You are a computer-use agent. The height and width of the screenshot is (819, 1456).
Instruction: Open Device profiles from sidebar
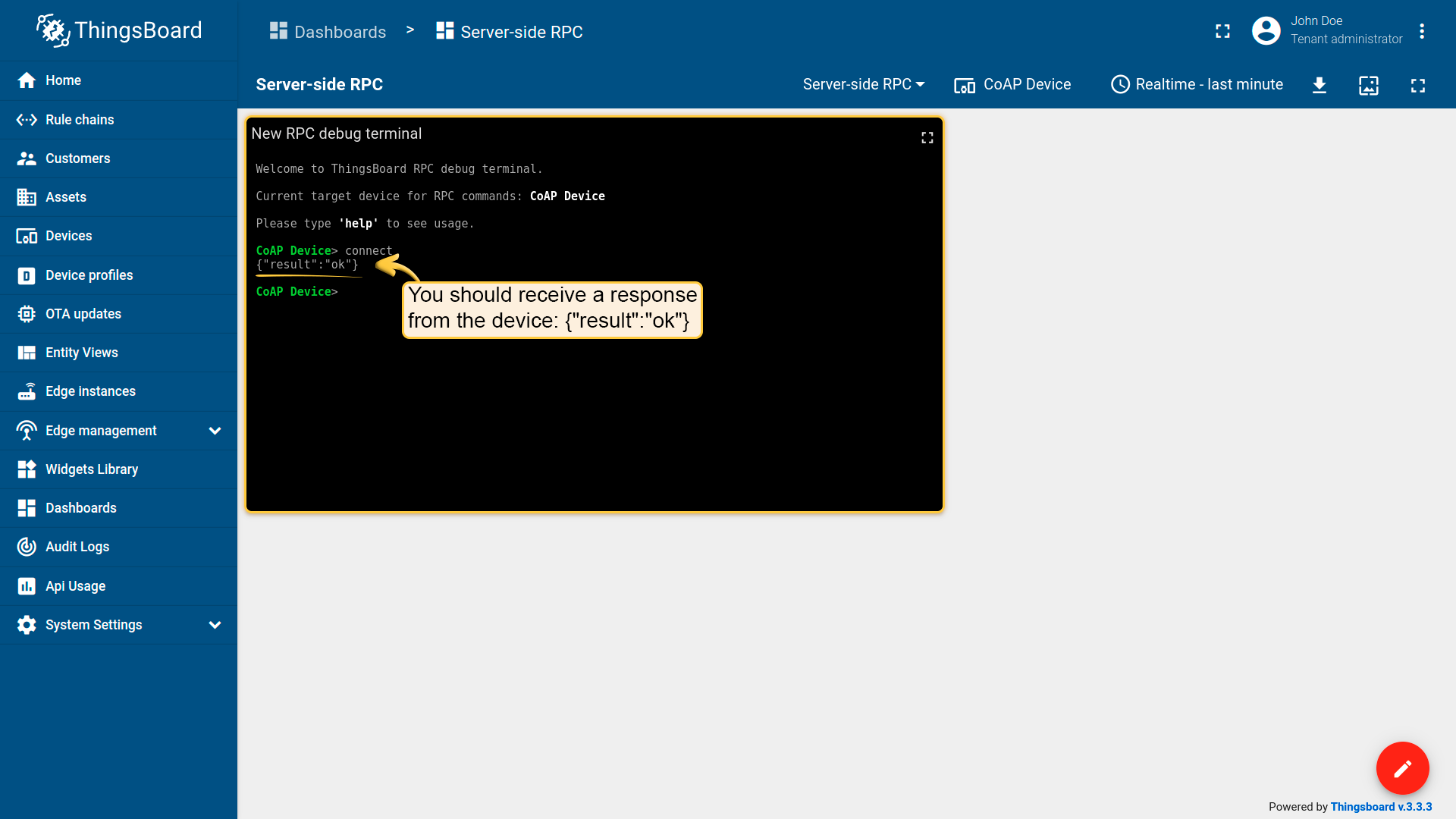[89, 275]
